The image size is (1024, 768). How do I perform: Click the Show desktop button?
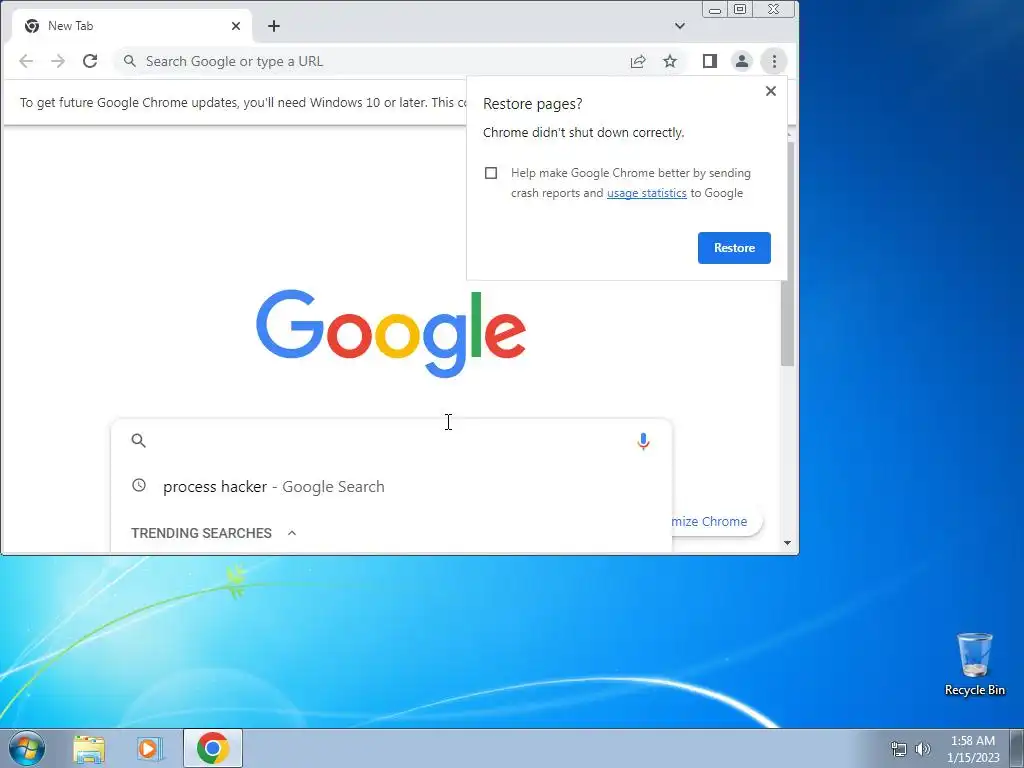[1017, 748]
